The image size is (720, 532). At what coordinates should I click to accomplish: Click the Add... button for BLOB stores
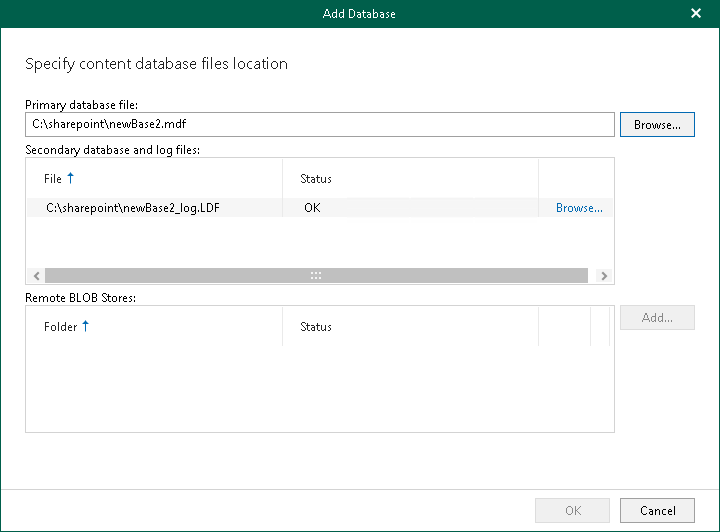657,318
